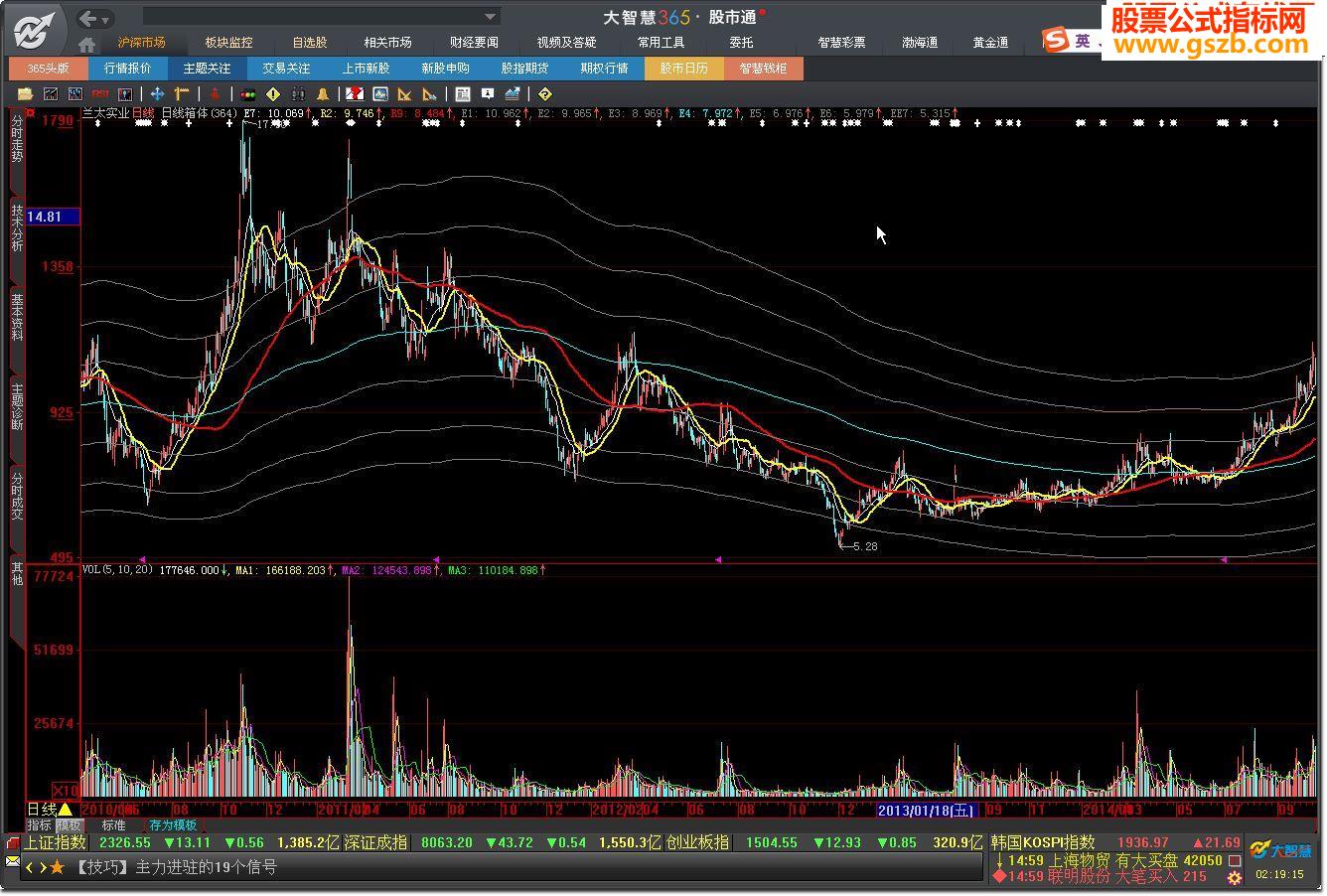Click the star favorite icon in ticker bar
This screenshot has width=1327, height=896.
58,867
